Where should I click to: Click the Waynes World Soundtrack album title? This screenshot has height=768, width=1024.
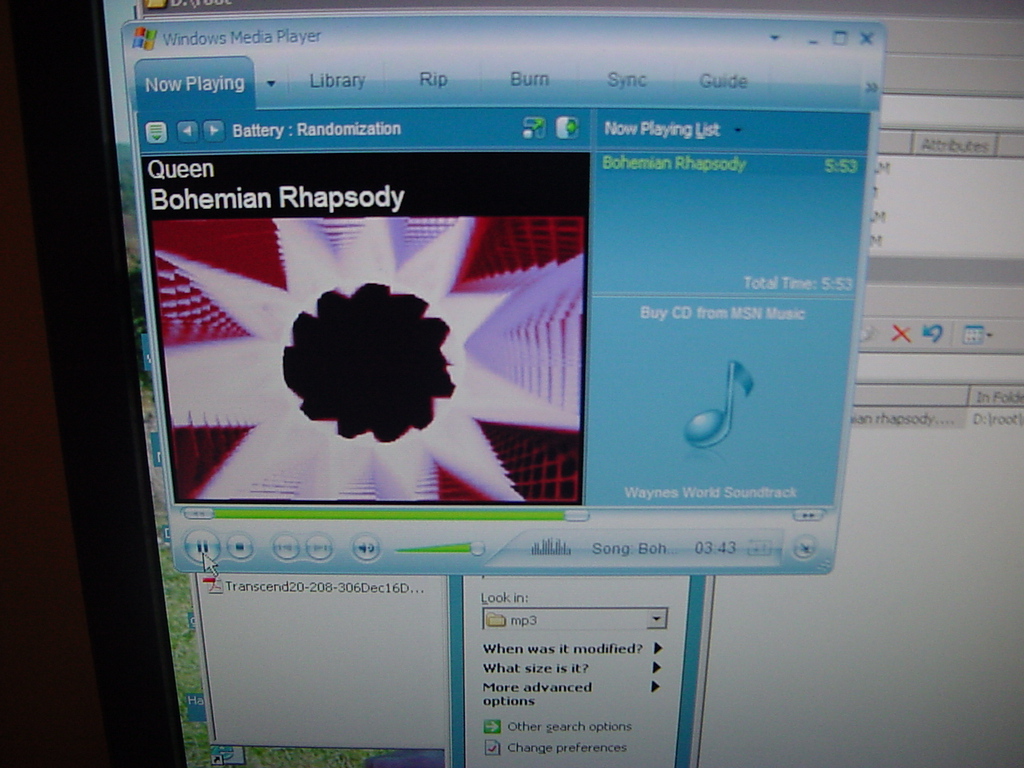coord(711,492)
